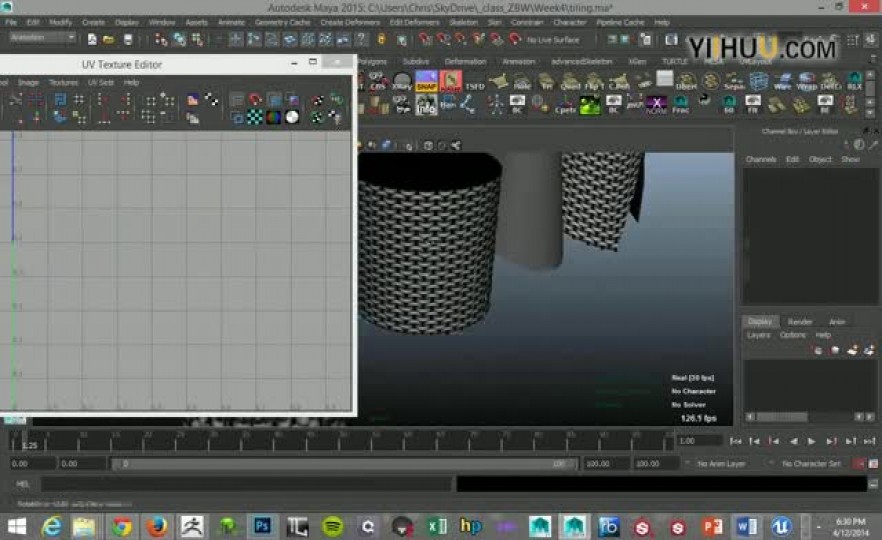This screenshot has height=540, width=882.
Task: Select the Subdivs shelf tab
Action: (x=416, y=61)
